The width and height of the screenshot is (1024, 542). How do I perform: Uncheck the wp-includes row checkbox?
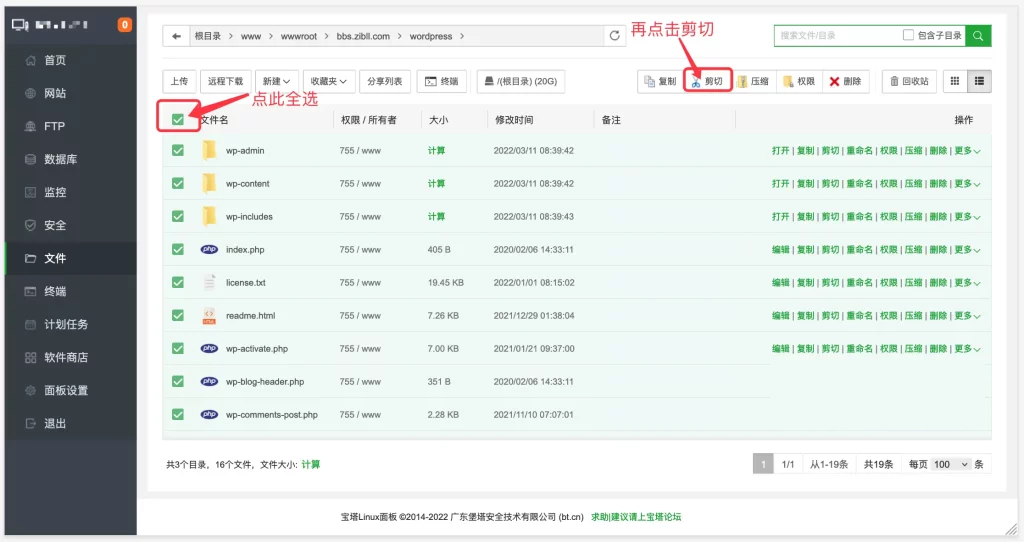[178, 216]
